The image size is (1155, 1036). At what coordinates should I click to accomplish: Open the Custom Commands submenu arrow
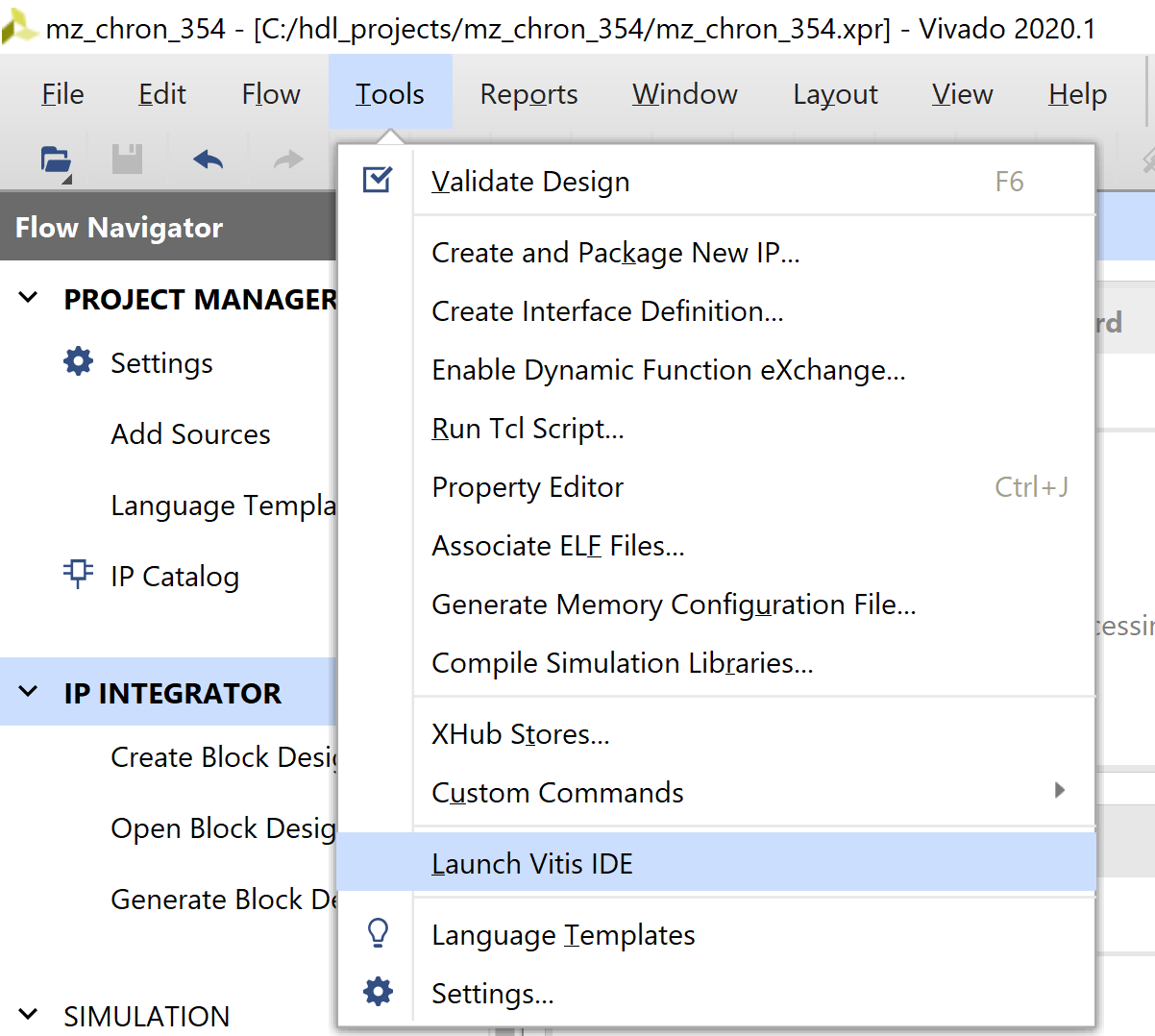[1059, 791]
